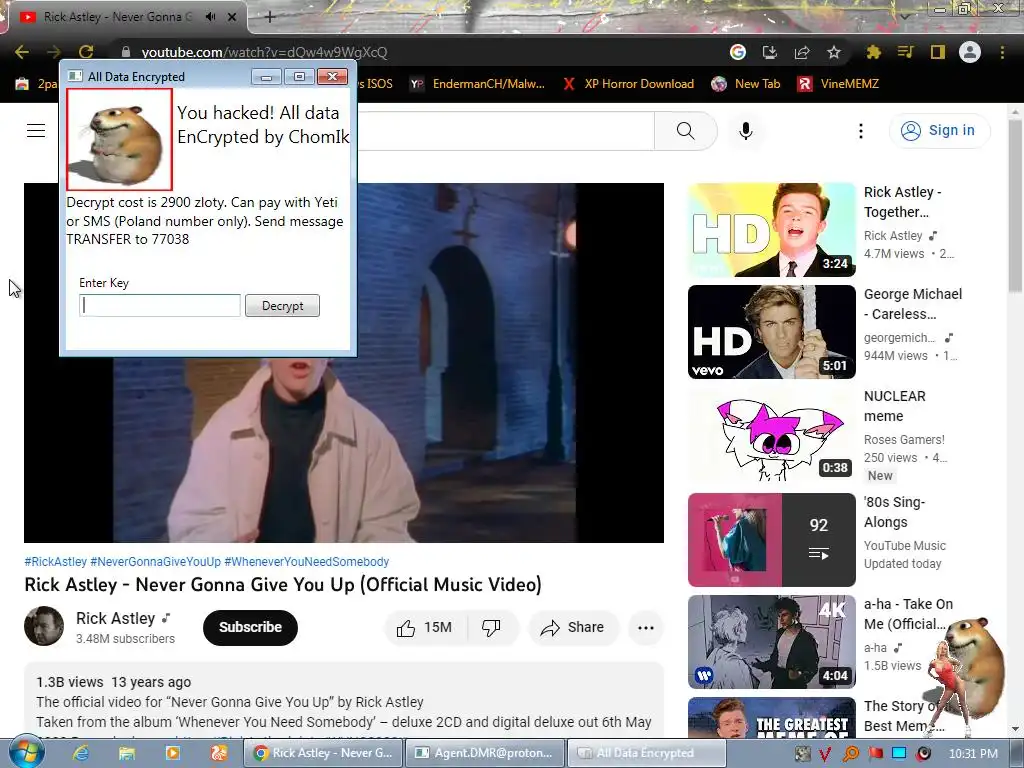Screen dimensions: 1024x768
Task: Start voice search with the microphone
Action: 746,131
